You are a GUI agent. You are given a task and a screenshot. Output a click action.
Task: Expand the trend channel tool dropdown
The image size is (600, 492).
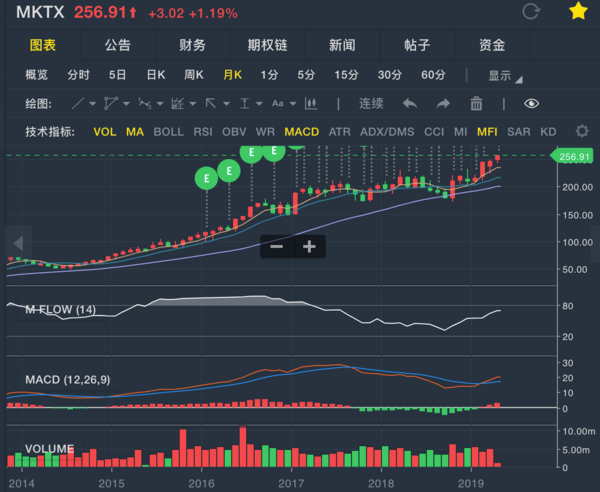192,104
